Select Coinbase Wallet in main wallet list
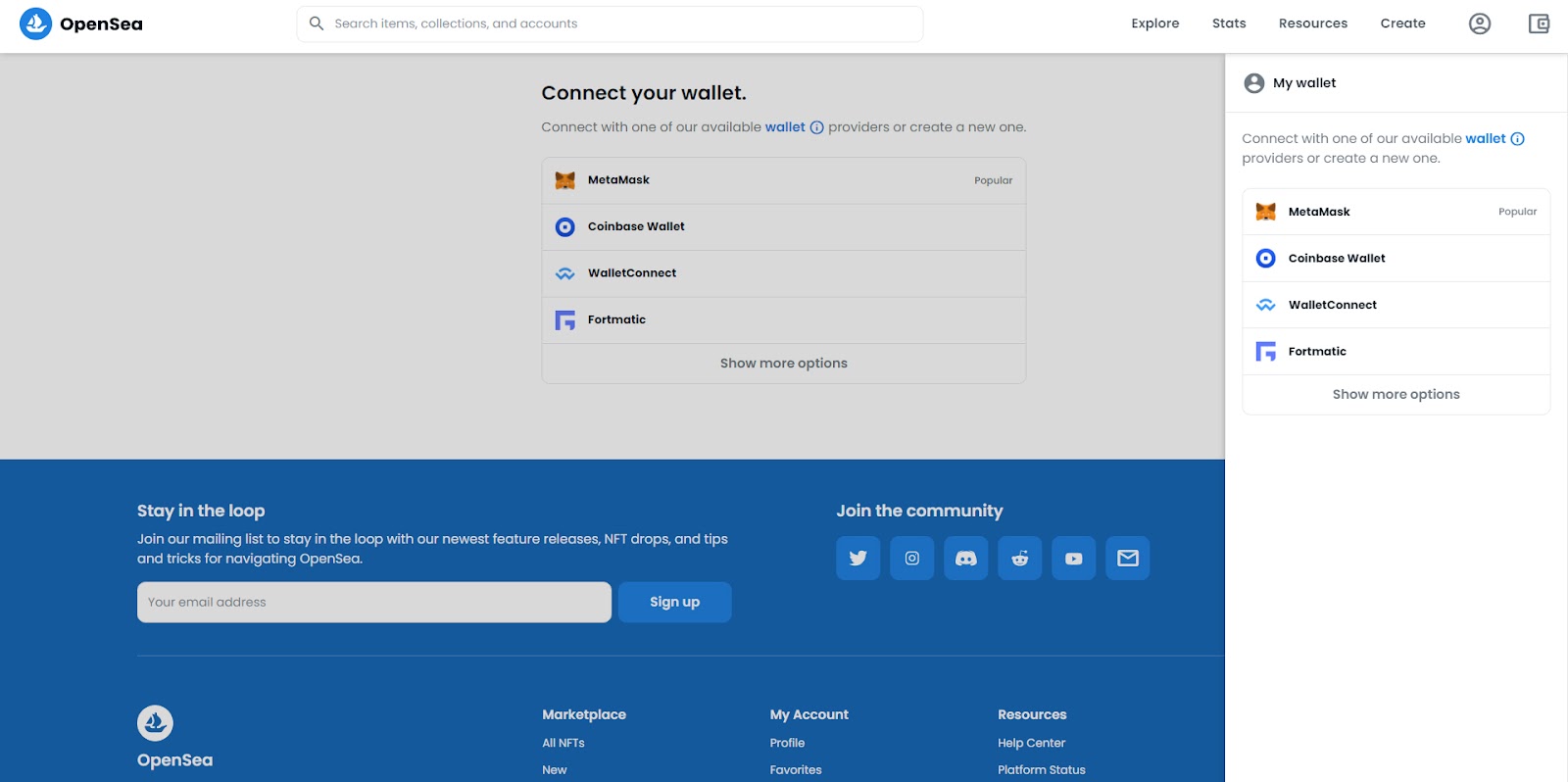The image size is (1568, 782). point(784,227)
